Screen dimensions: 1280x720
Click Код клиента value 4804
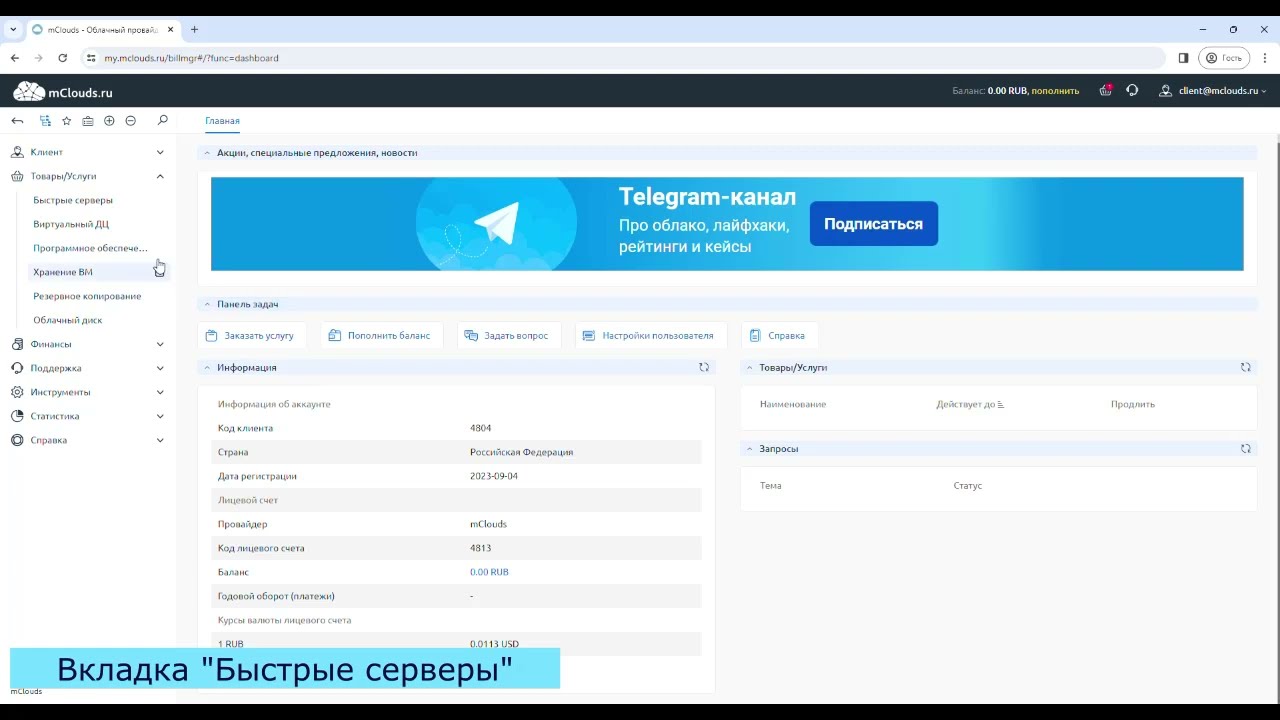click(480, 428)
